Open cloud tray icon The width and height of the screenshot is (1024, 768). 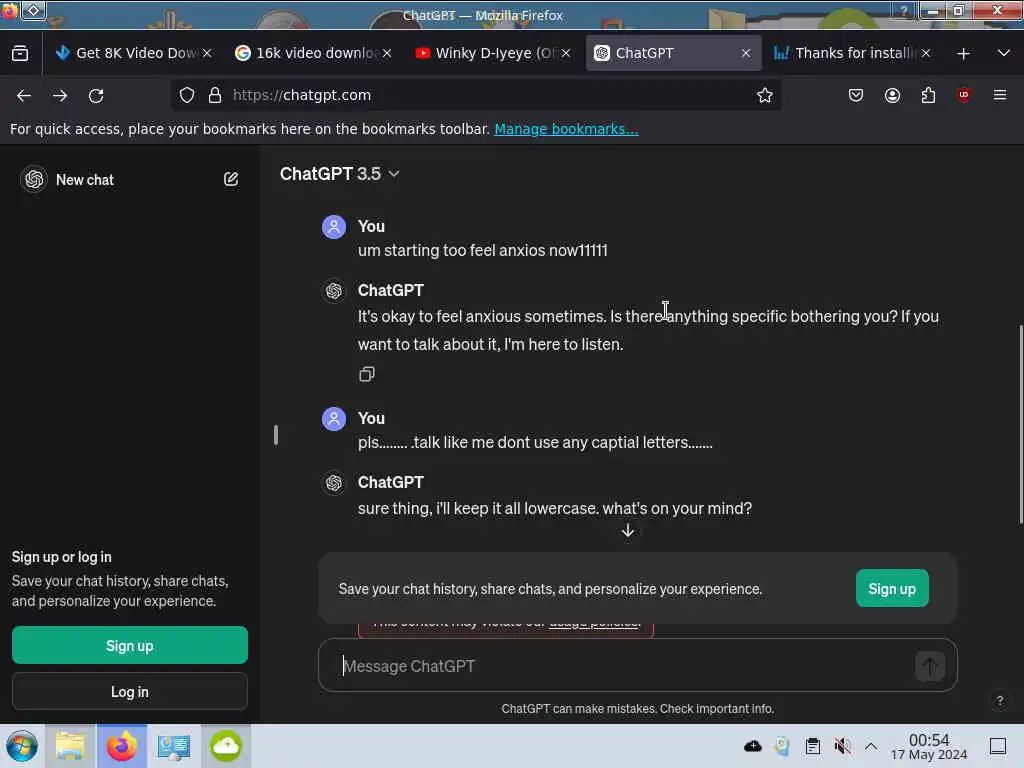[753, 746]
